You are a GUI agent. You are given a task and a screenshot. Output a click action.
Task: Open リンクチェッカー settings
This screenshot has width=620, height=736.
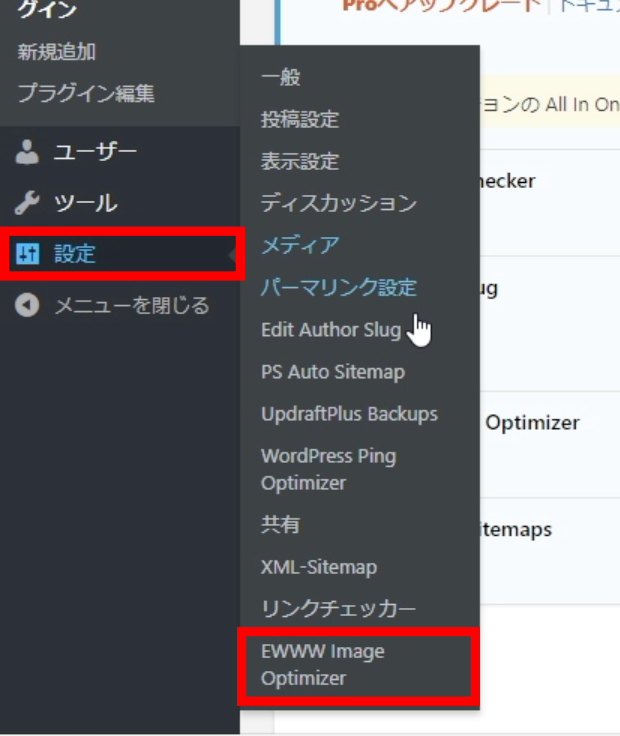tap(338, 609)
